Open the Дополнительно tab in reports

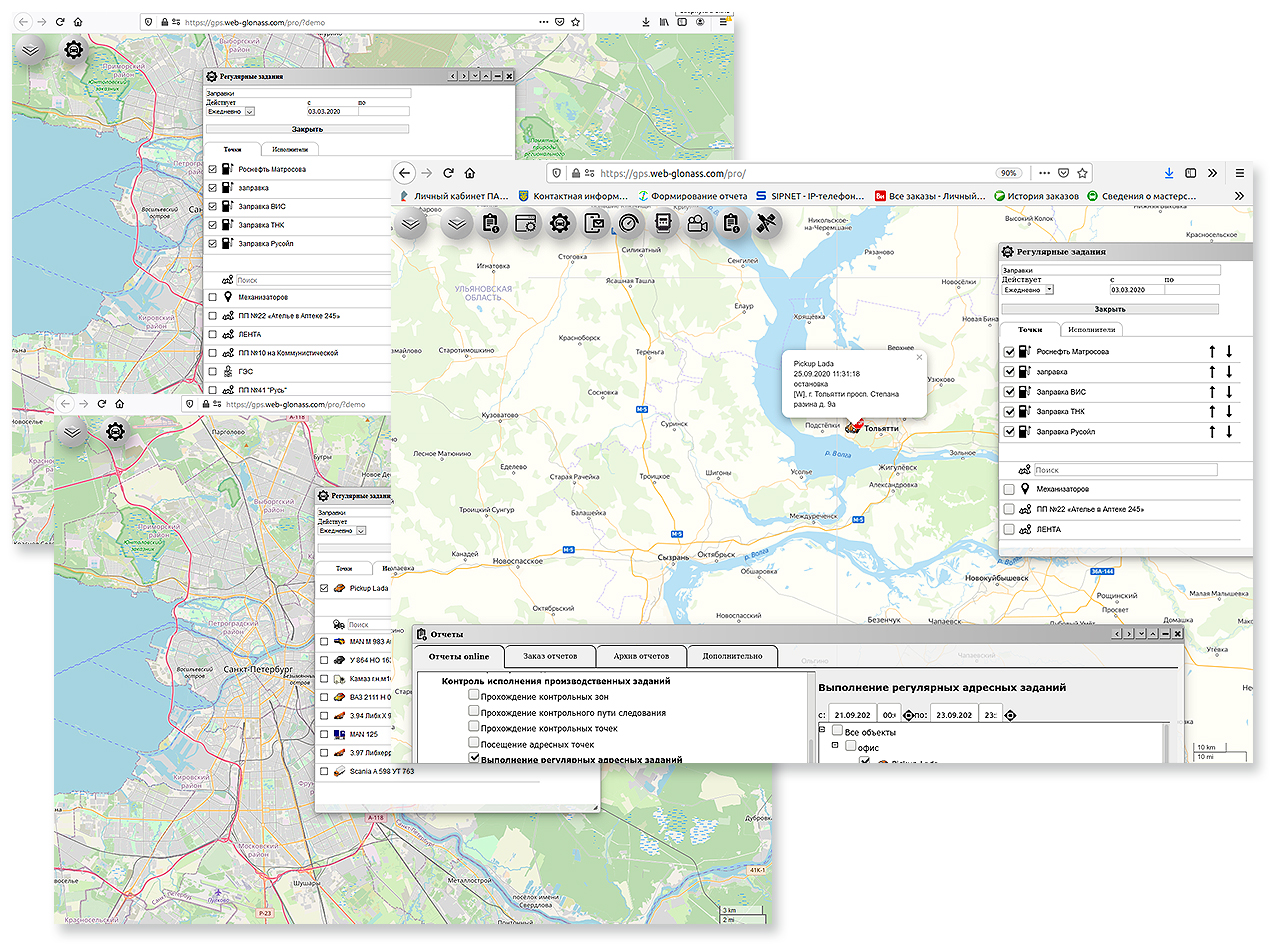point(732,656)
